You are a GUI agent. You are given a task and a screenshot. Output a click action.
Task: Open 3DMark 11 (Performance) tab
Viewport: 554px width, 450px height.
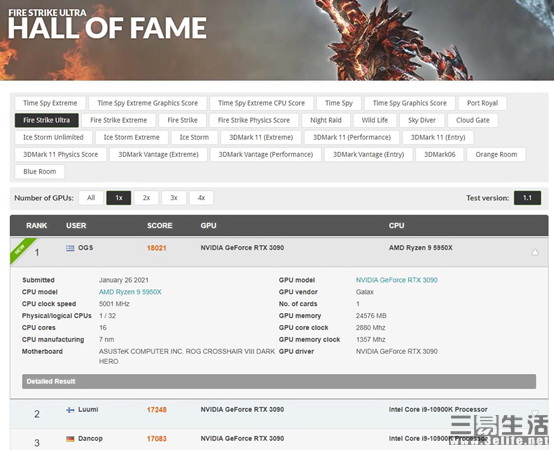[x=352, y=137]
